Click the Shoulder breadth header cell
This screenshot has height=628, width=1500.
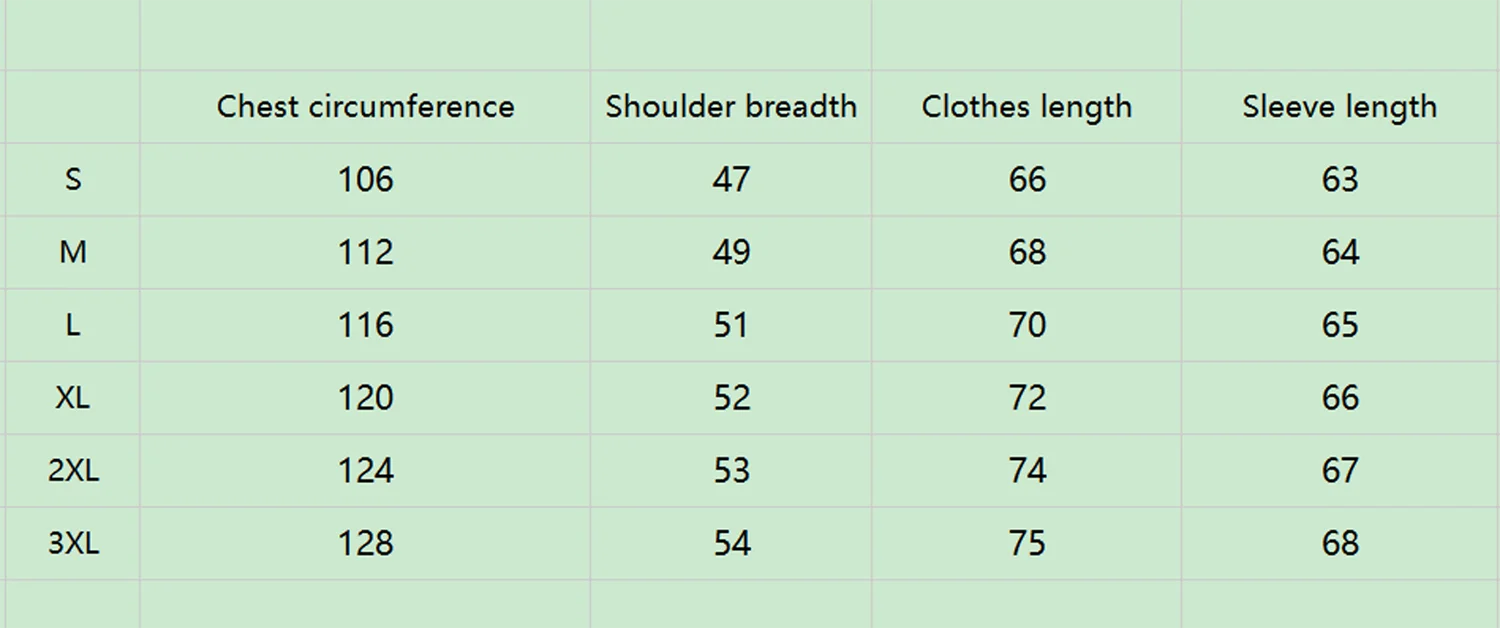point(731,107)
